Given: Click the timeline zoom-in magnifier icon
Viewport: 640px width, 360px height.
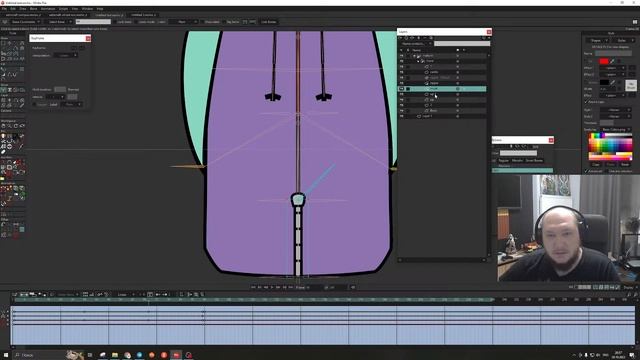Looking at the screenshot, I should (x=635, y=294).
